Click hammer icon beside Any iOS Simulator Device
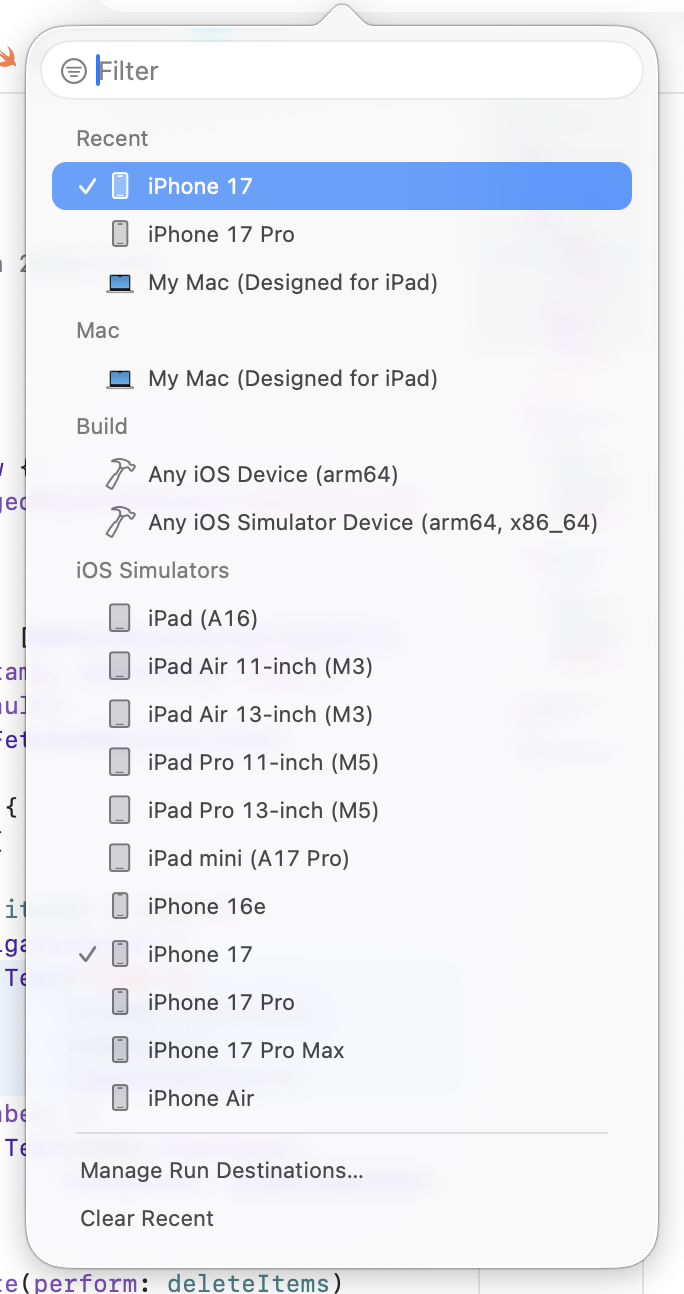684x1294 pixels. click(120, 522)
